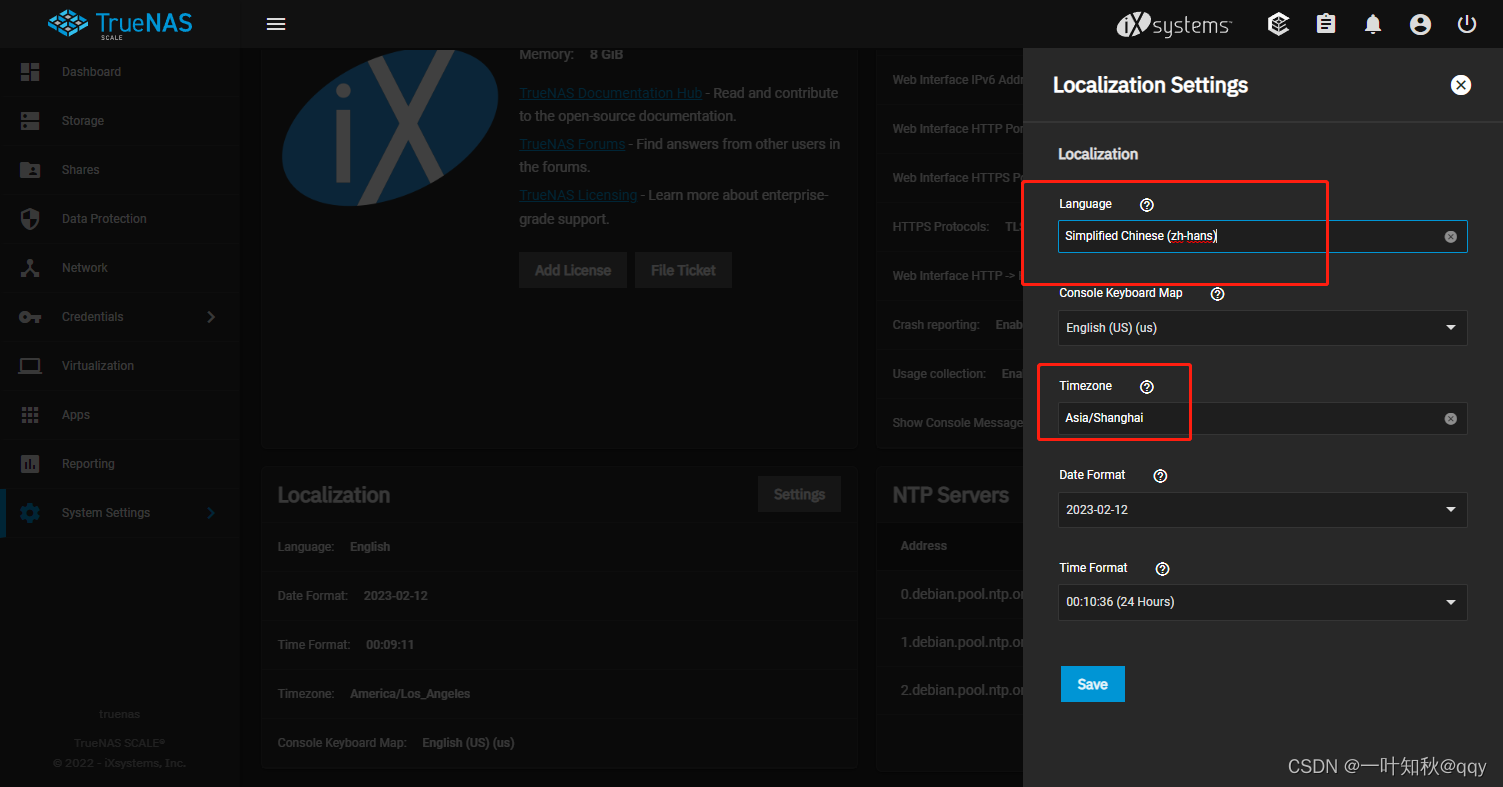Click the Add License button
Image resolution: width=1503 pixels, height=787 pixels.
(x=573, y=270)
